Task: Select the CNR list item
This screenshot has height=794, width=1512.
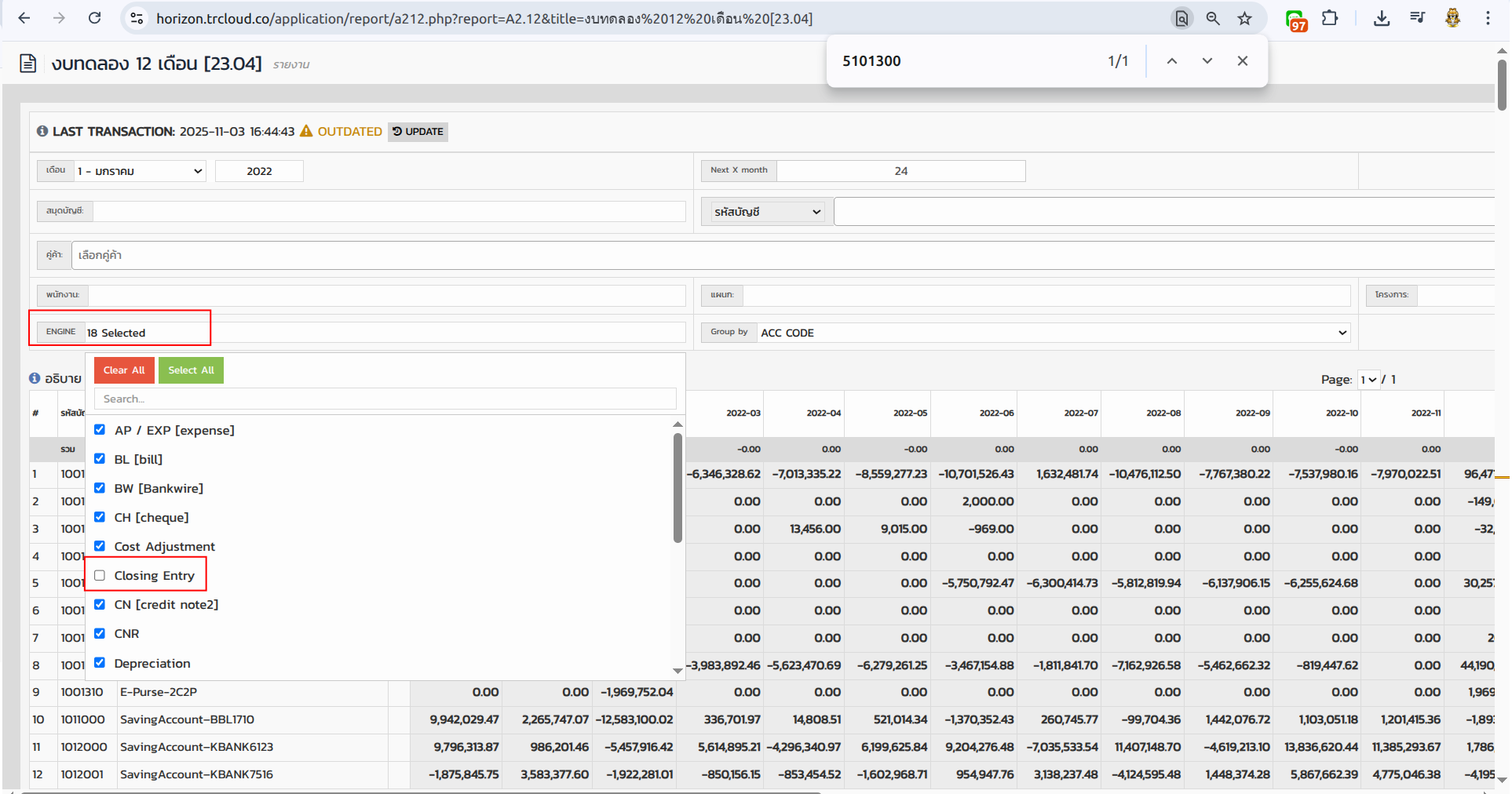Action: [126, 634]
